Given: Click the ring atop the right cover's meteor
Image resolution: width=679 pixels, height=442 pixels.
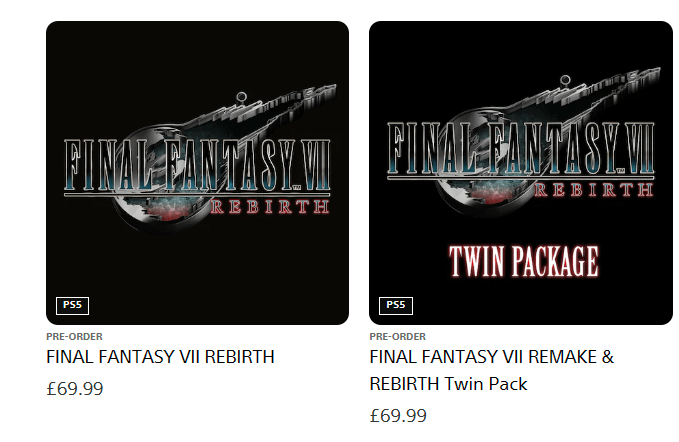Looking at the screenshot, I should point(565,80).
